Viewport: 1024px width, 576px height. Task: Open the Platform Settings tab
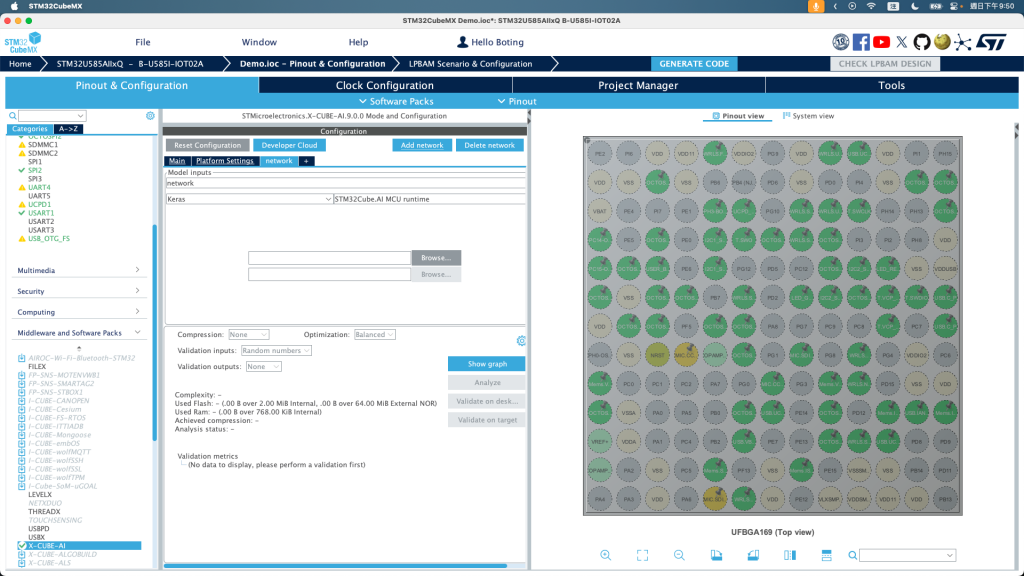(x=225, y=161)
